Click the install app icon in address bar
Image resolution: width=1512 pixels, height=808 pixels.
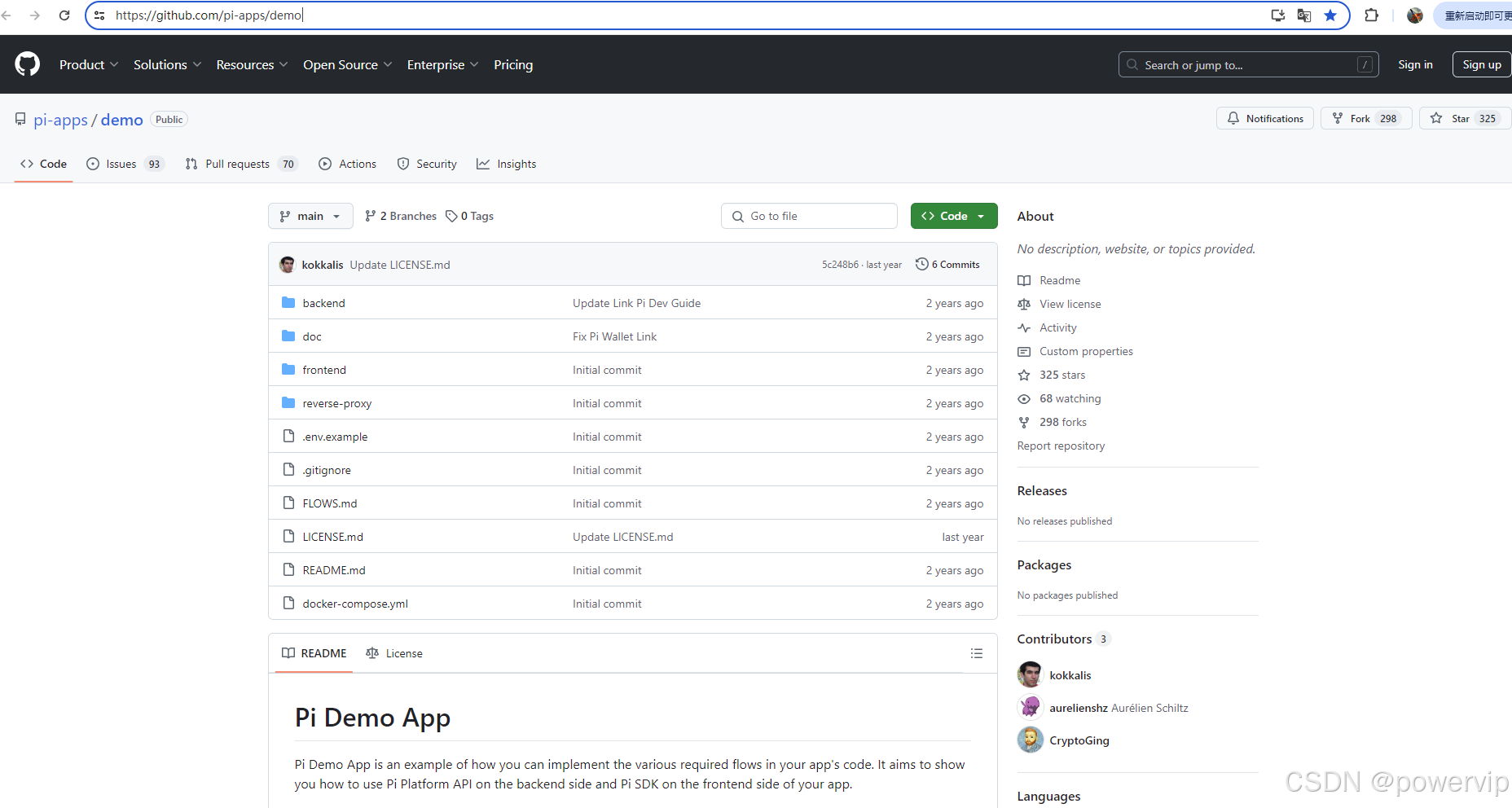coord(1278,15)
